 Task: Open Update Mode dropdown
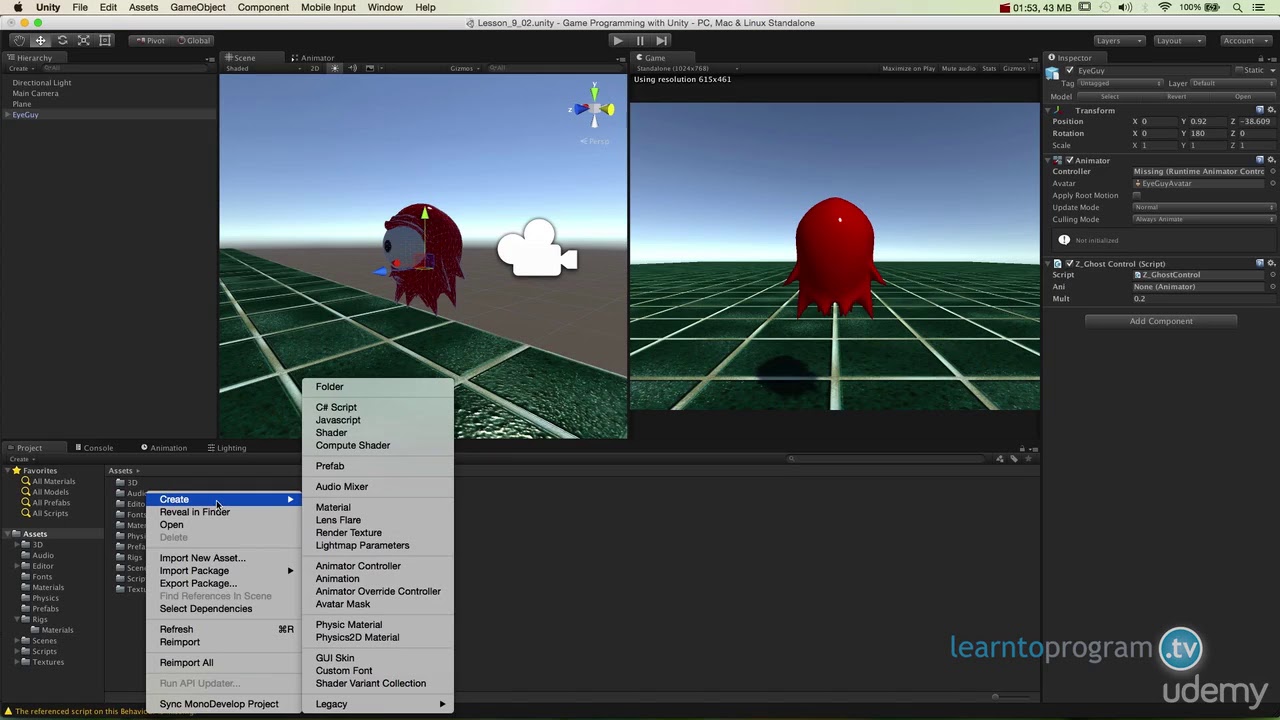(x=1204, y=207)
